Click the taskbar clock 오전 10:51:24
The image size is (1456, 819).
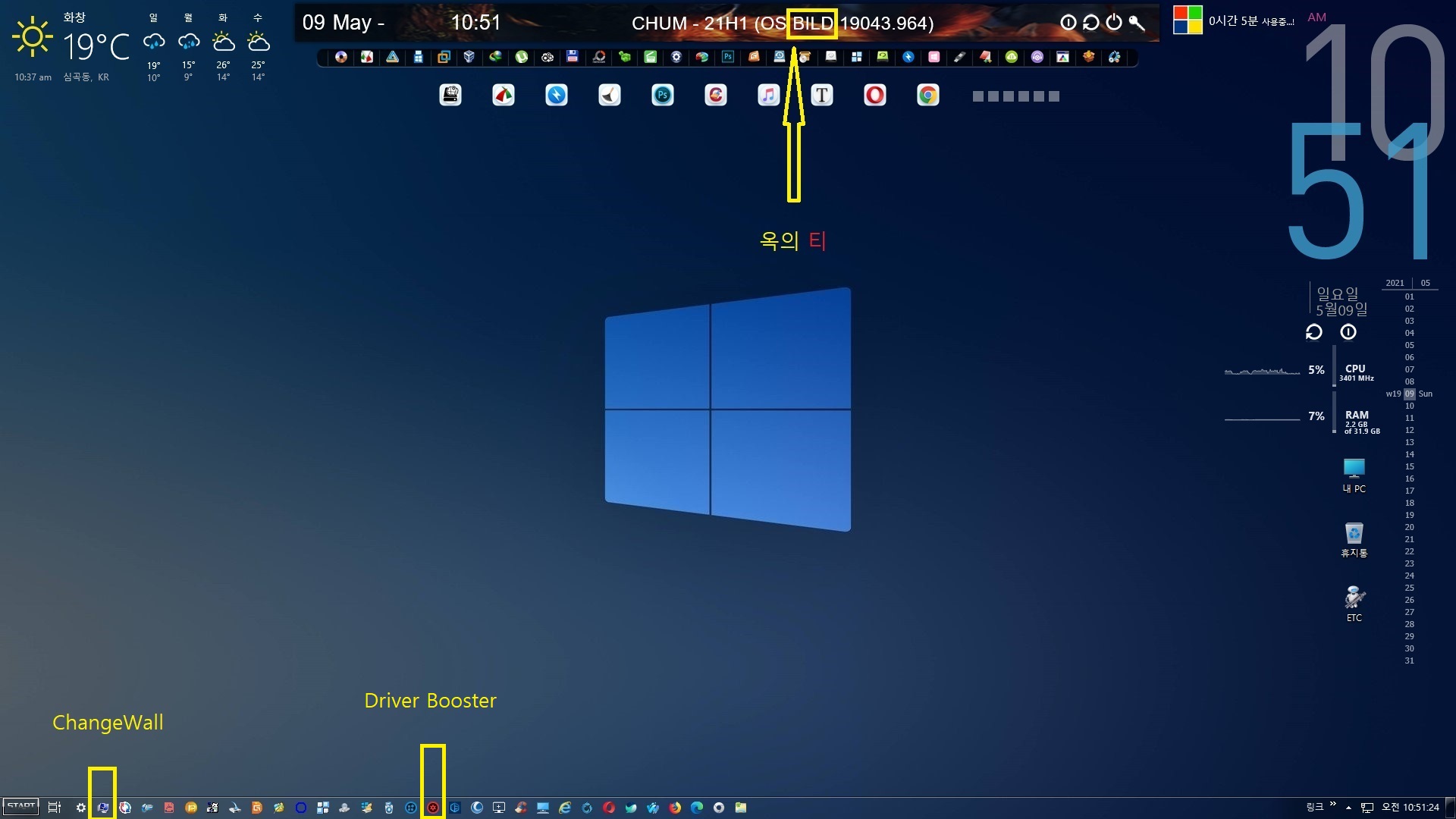click(1410, 808)
